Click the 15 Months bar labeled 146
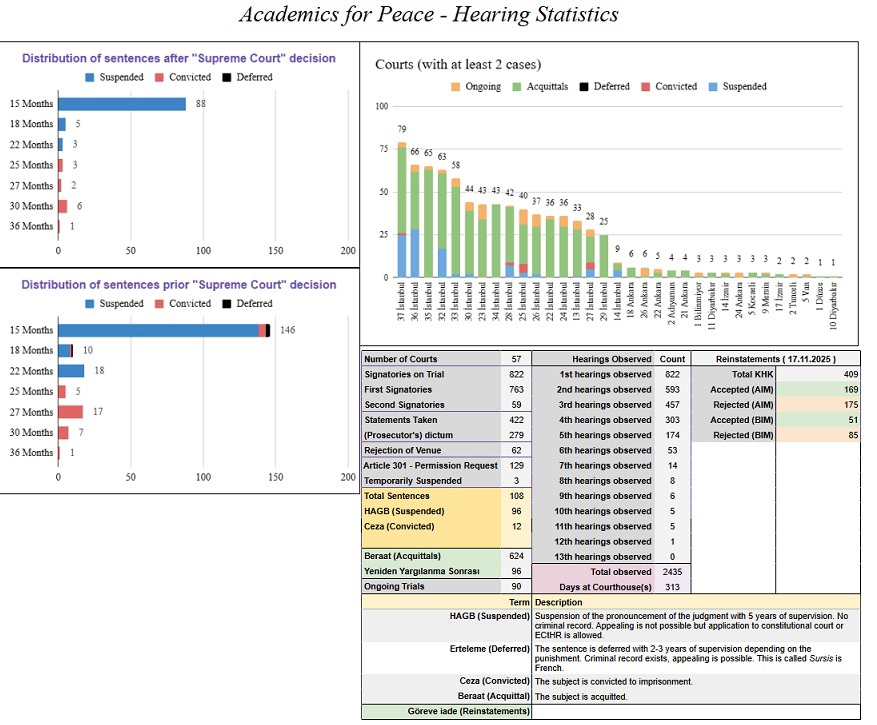877x725 pixels. pyautogui.click(x=160, y=330)
